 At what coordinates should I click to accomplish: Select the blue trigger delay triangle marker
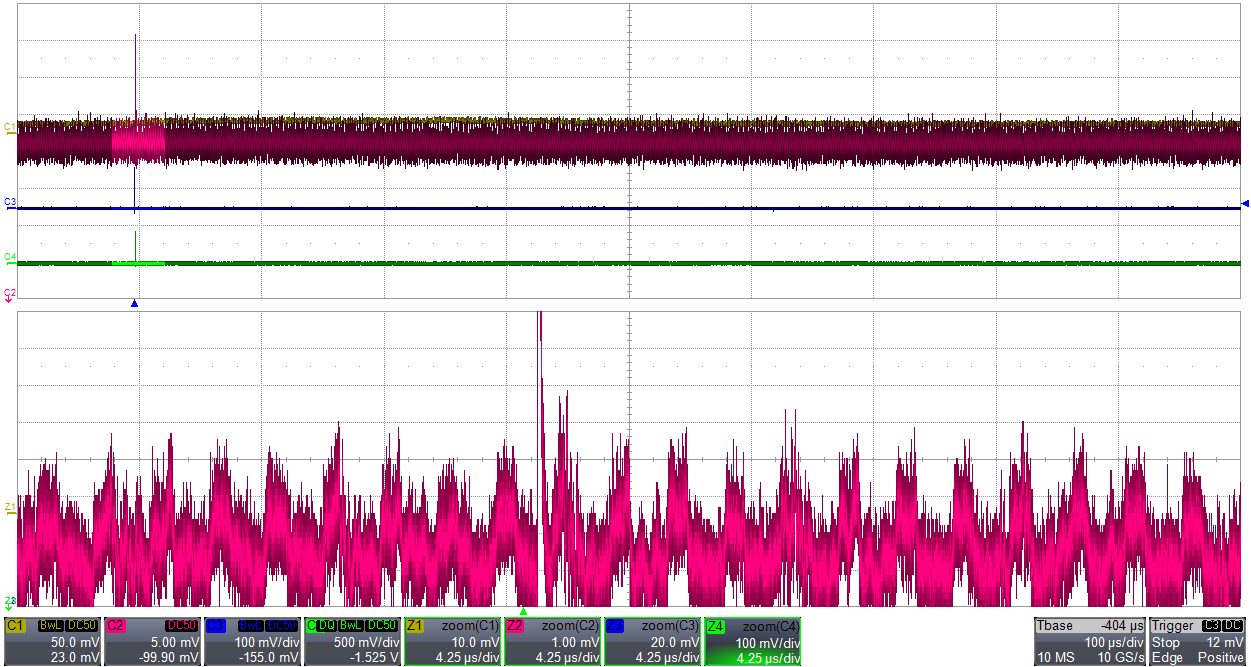(x=134, y=303)
